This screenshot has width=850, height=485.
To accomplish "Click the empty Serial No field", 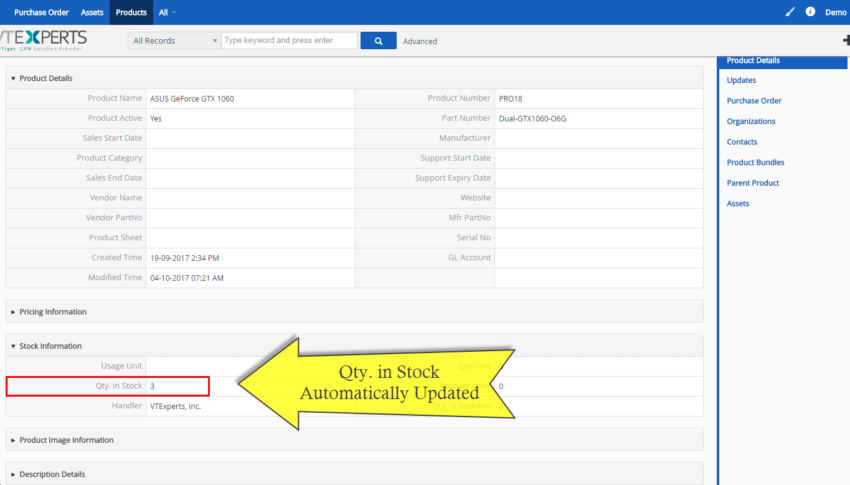I will point(598,238).
